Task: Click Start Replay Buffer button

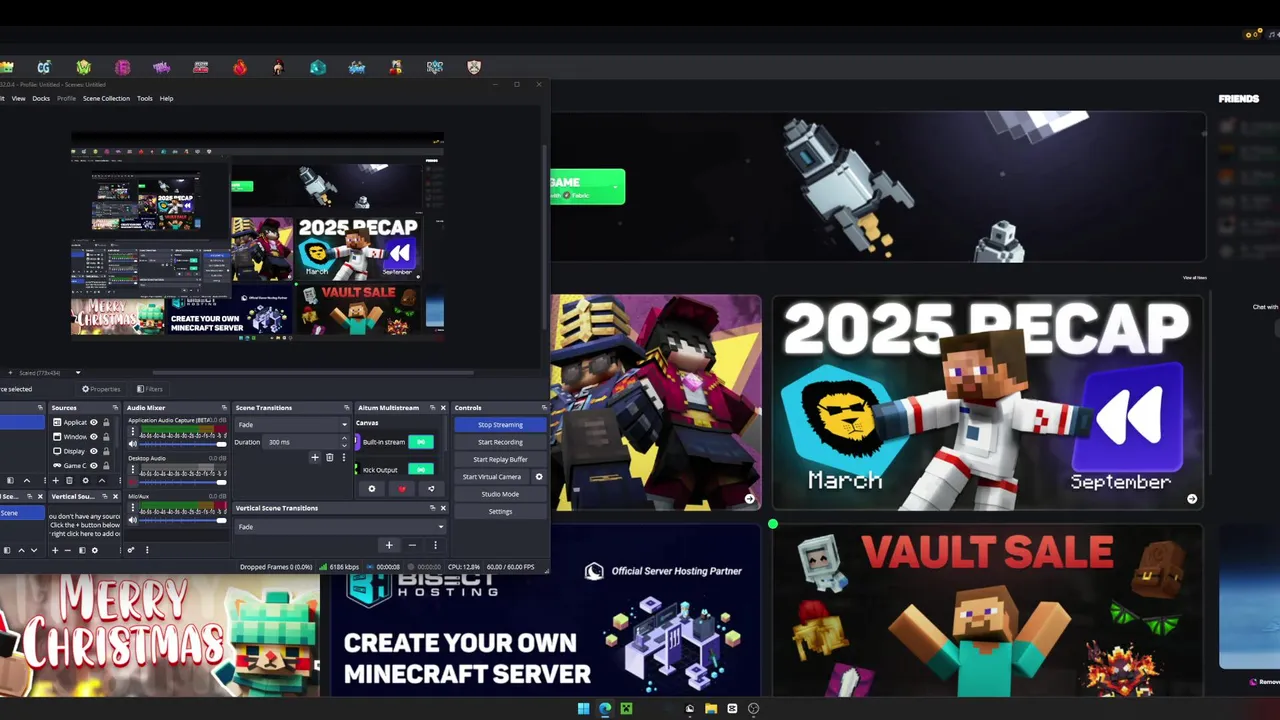Action: (x=500, y=459)
